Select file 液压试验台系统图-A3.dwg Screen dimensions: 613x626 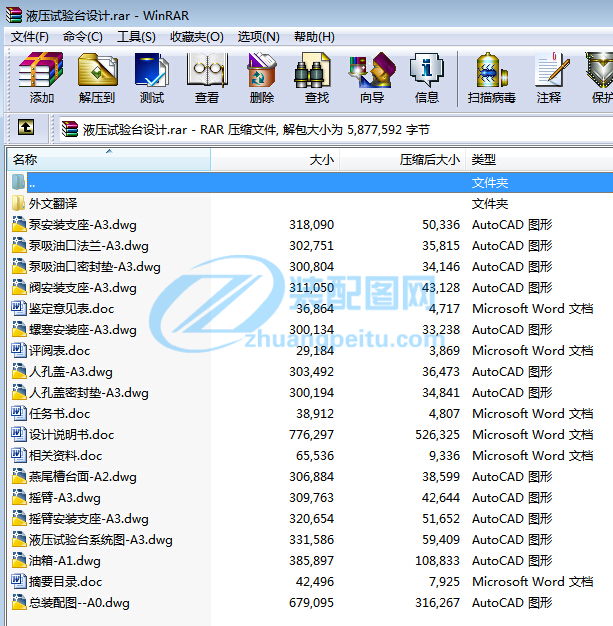[x=101, y=540]
